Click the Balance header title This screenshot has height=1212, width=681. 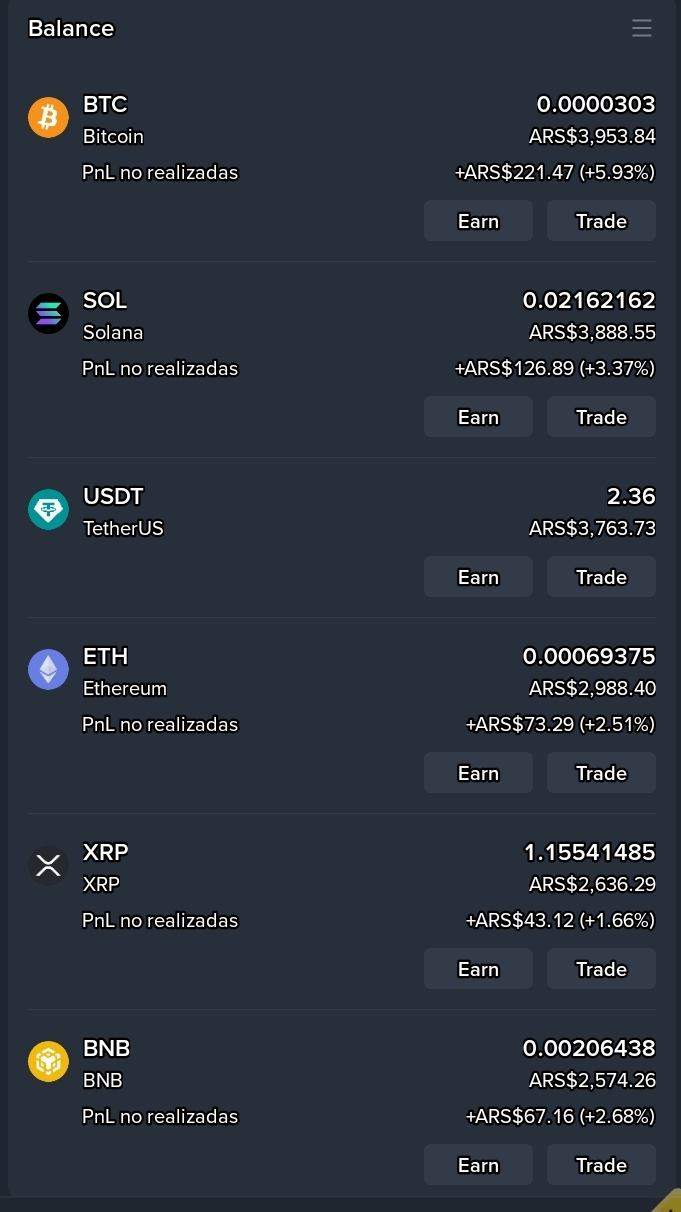71,28
